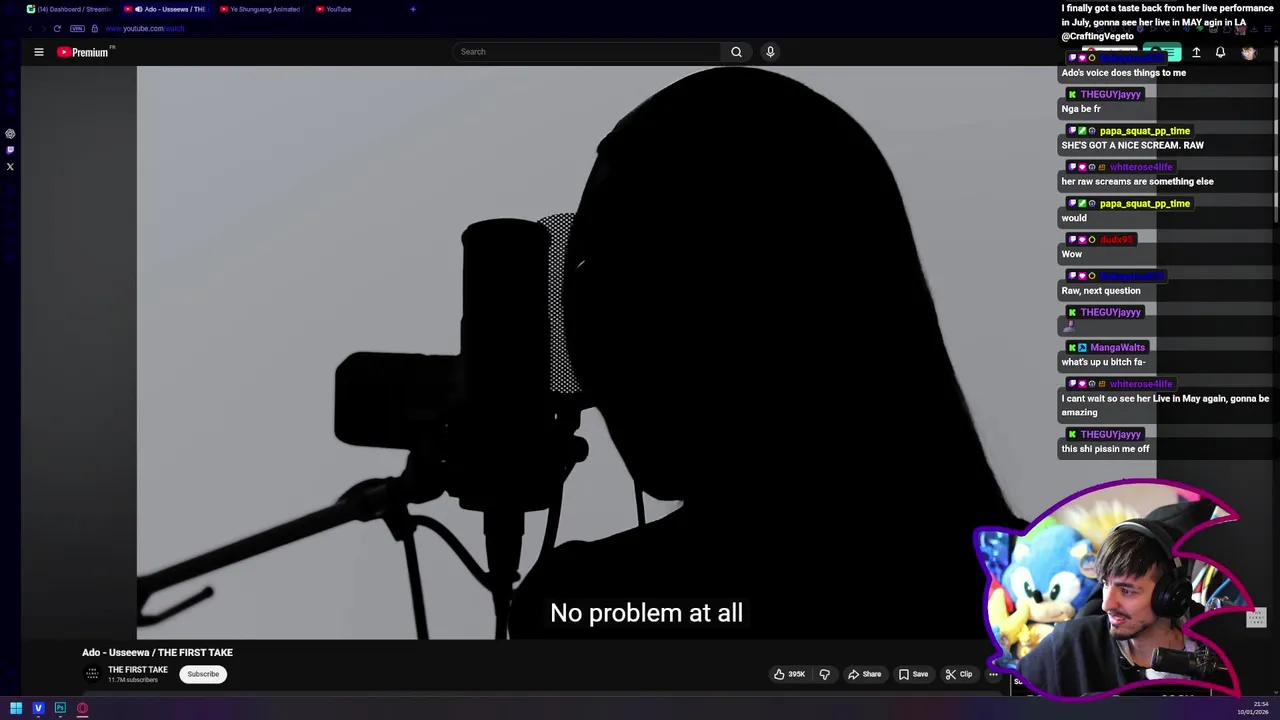Click the X icon in browser sidebar
This screenshot has height=720, width=1280.
[10, 166]
